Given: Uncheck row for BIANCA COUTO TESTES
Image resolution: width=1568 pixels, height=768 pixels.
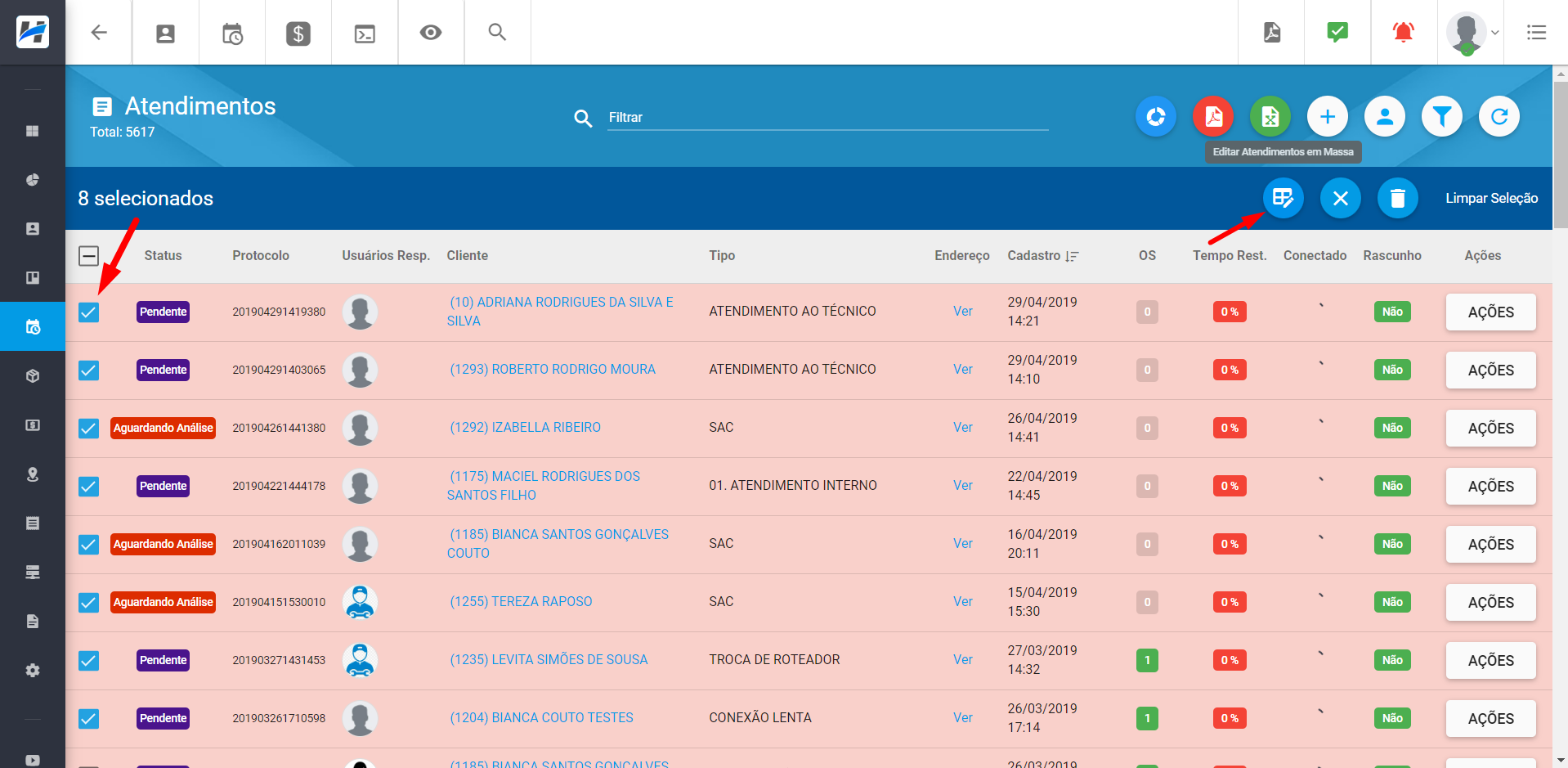Looking at the screenshot, I should tap(89, 719).
